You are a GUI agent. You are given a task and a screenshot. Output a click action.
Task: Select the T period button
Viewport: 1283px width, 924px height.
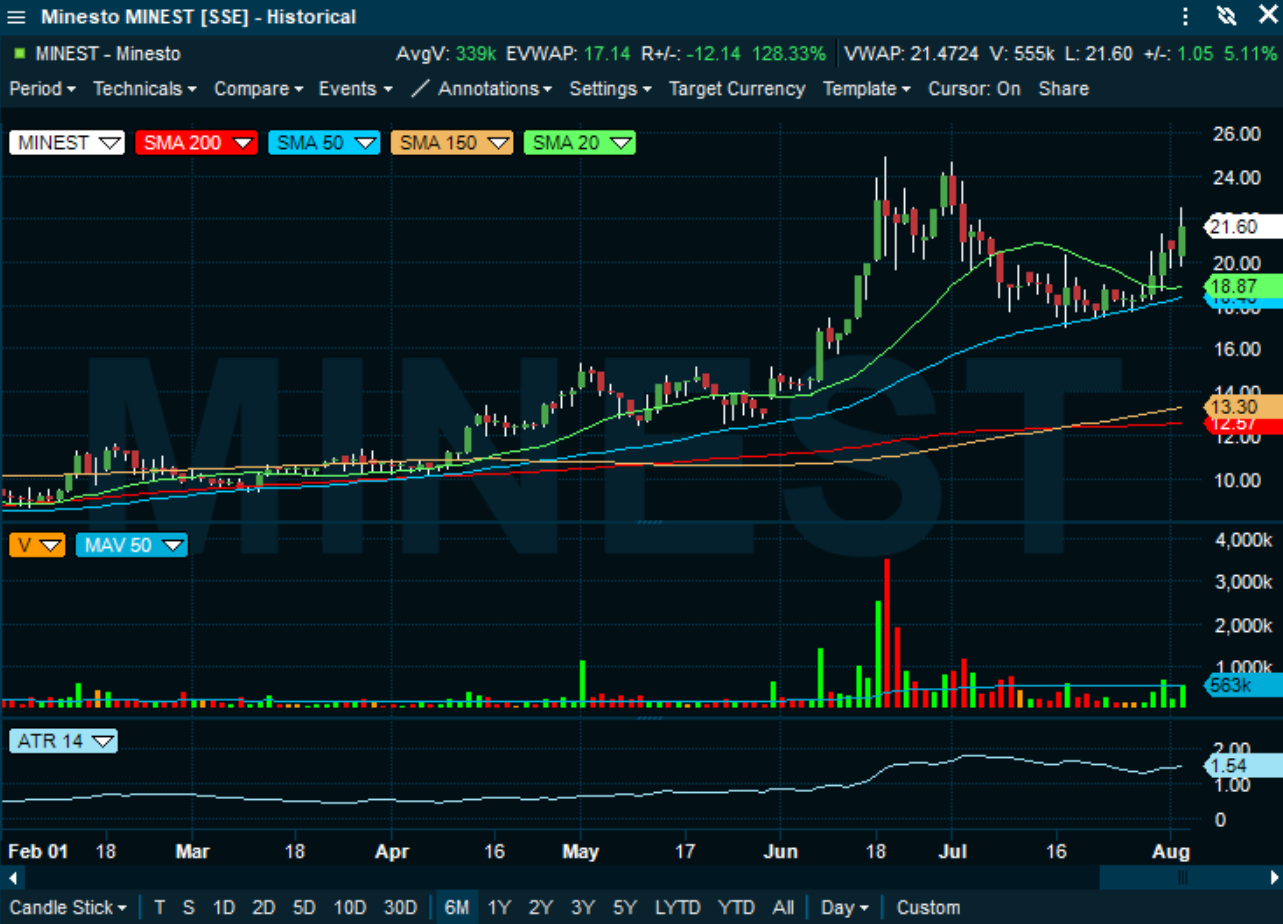[x=159, y=908]
